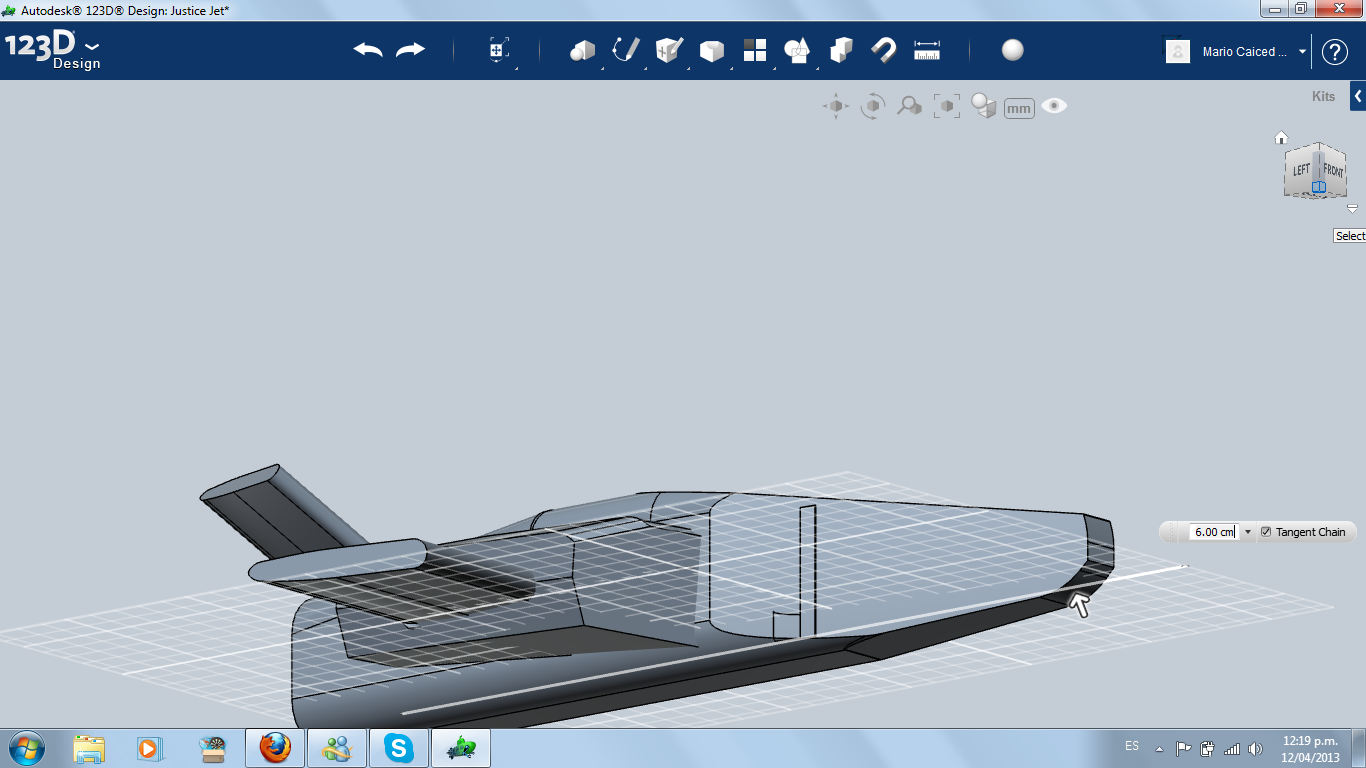Open the Primitives shapes tool
The width and height of the screenshot is (1366, 768).
(582, 50)
